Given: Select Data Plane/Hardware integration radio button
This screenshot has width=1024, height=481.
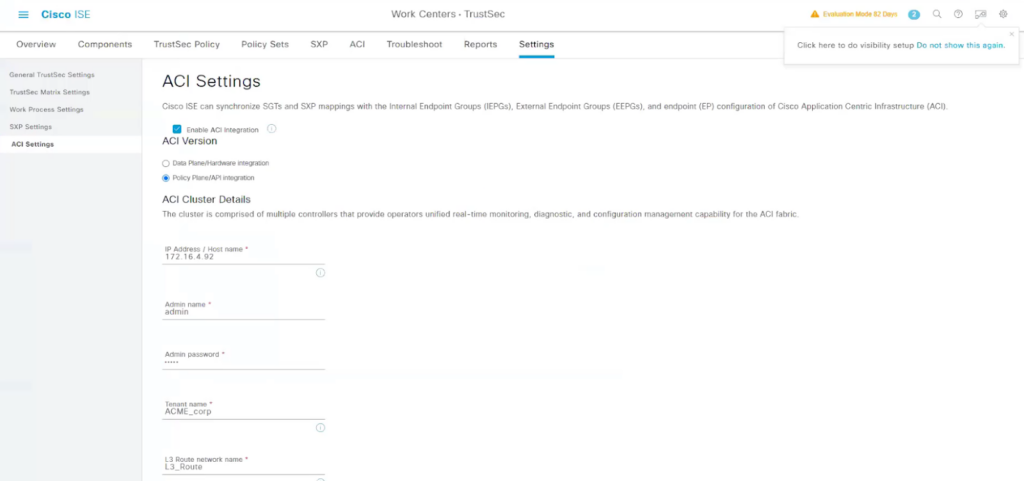Looking at the screenshot, I should [x=166, y=163].
